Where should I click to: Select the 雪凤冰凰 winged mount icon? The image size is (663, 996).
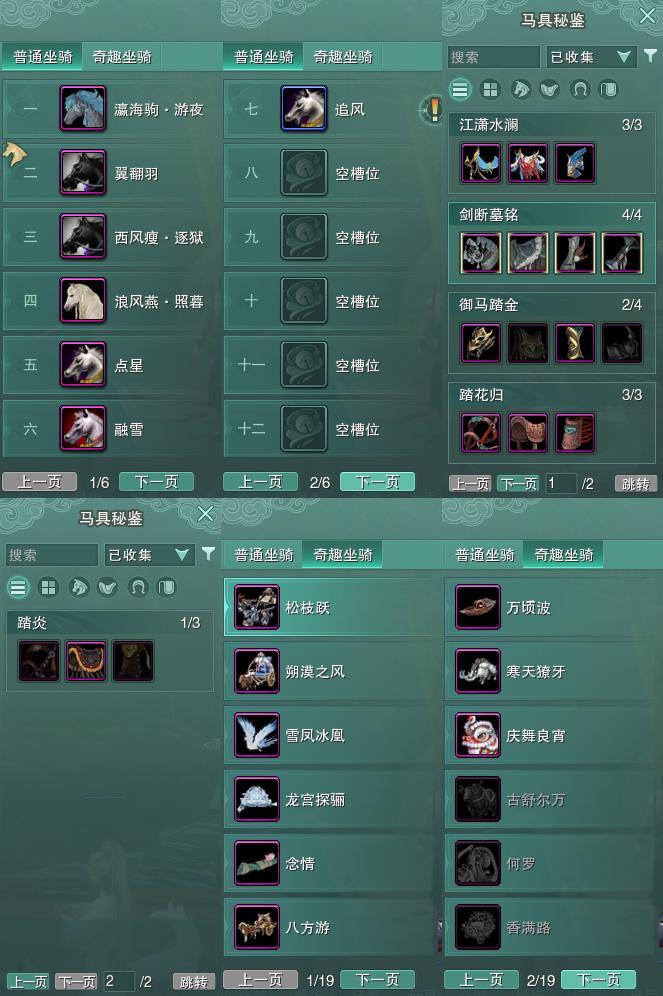257,735
